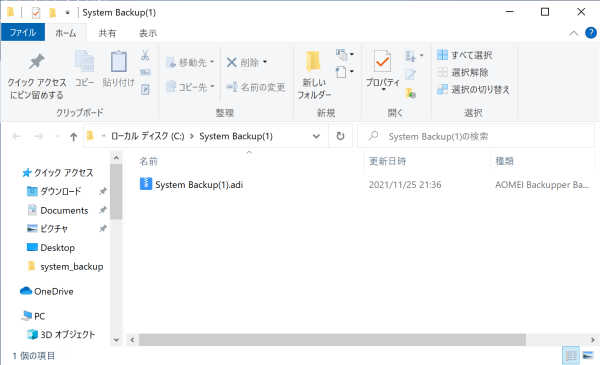This screenshot has width=600, height=365.
Task: Refresh the current folder view
Action: [340, 136]
